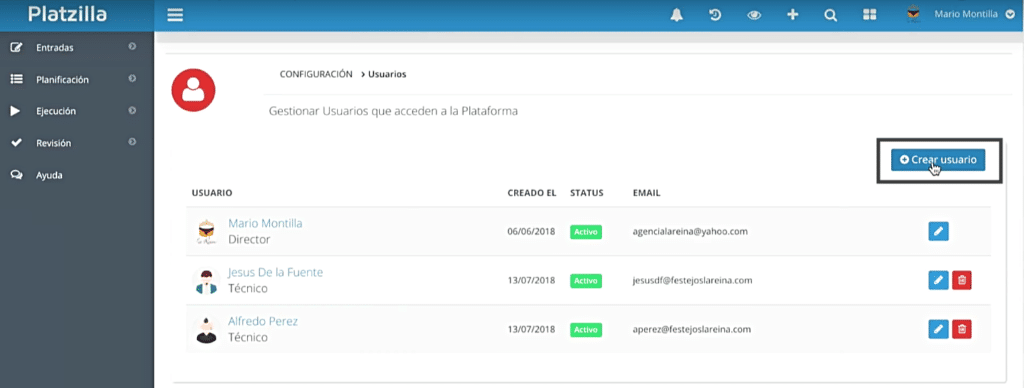Screen dimensions: 1024x388
Task: Click the plus add icon in header
Action: click(x=792, y=15)
